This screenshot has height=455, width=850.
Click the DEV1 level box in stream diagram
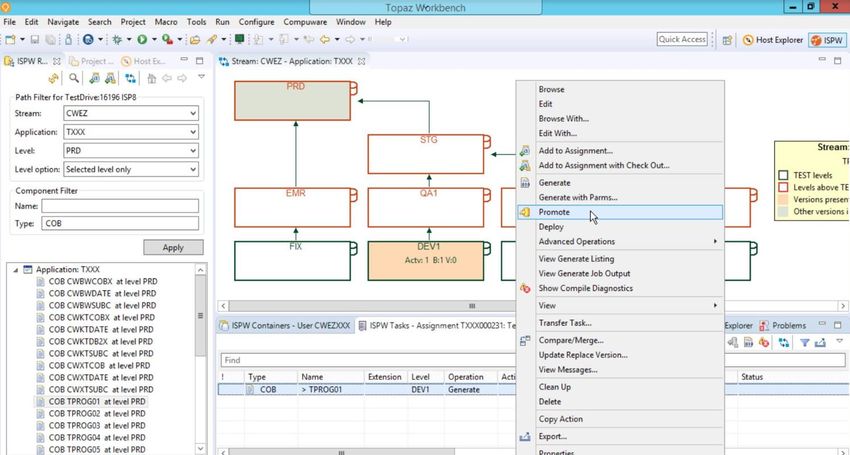pyautogui.click(x=426, y=261)
